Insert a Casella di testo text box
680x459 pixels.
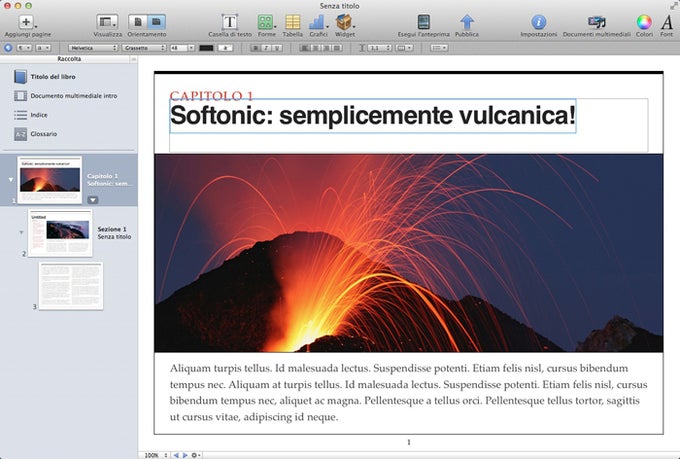(x=230, y=22)
